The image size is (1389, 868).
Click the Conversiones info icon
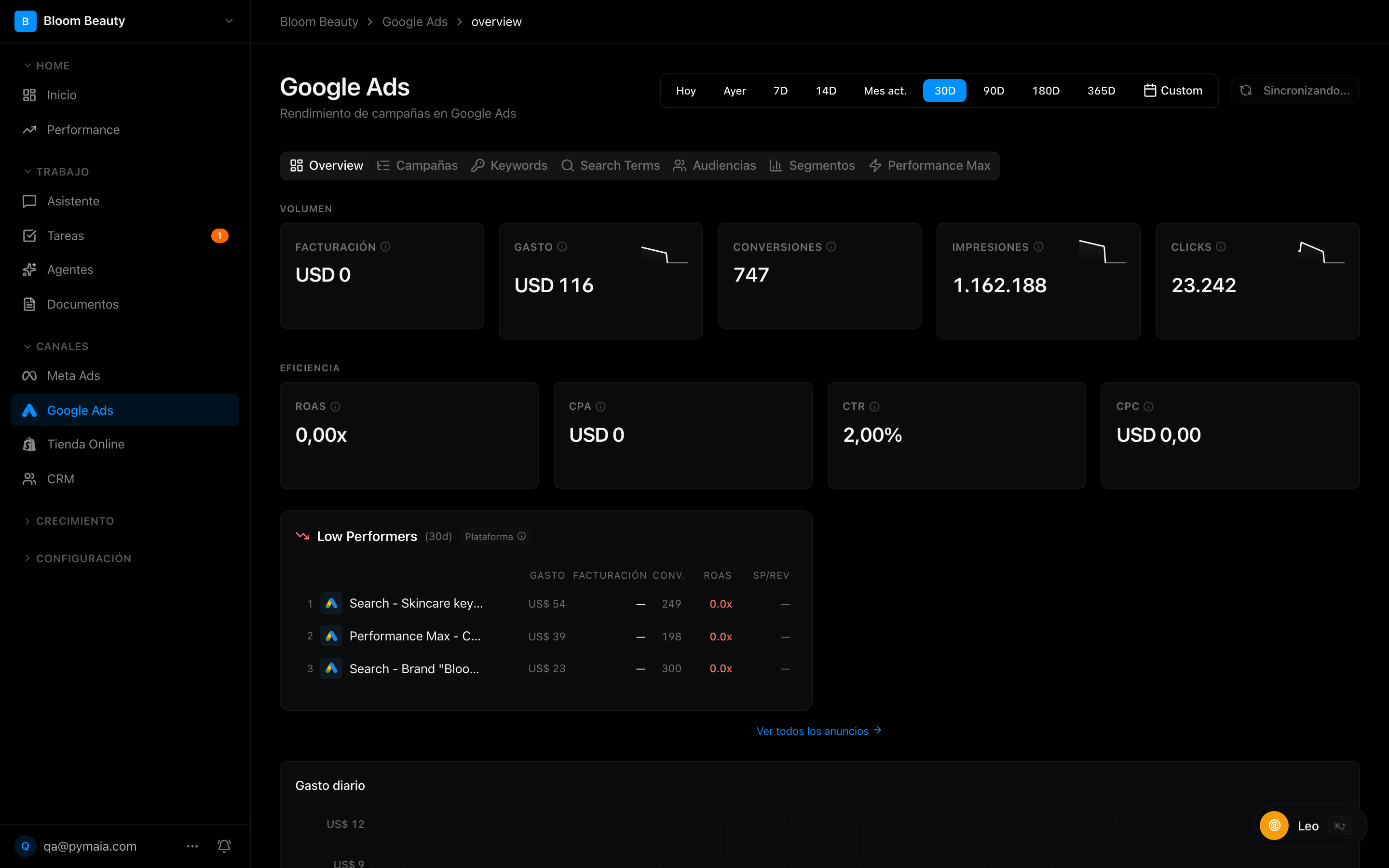pos(831,247)
